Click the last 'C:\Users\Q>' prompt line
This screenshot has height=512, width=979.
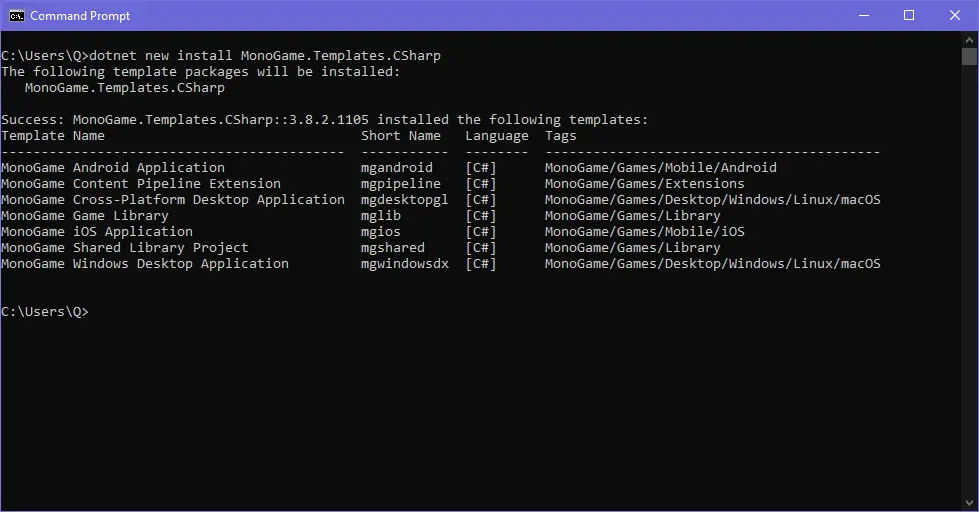(45, 312)
